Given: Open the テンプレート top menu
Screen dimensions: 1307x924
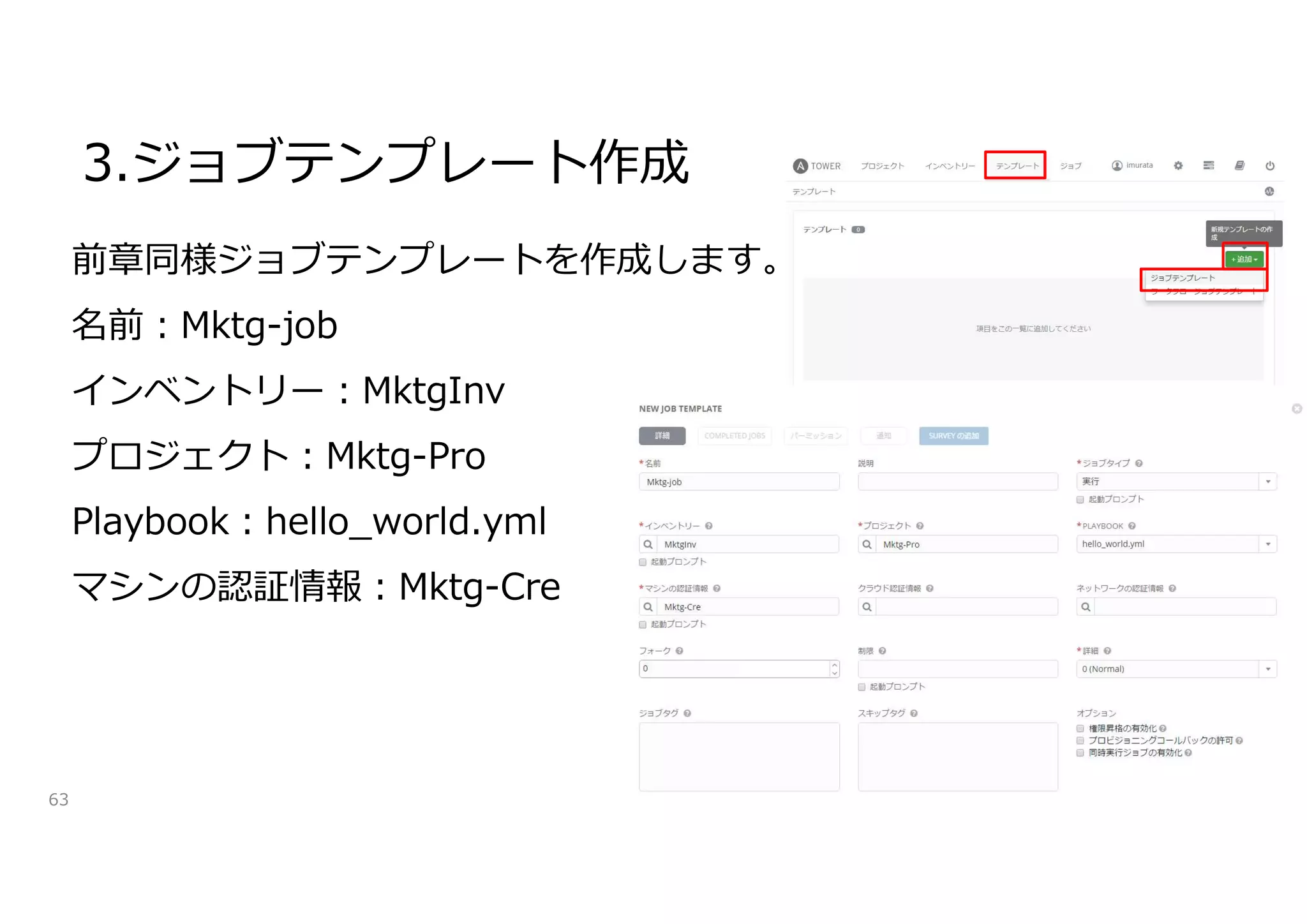Looking at the screenshot, I should 1017,166.
